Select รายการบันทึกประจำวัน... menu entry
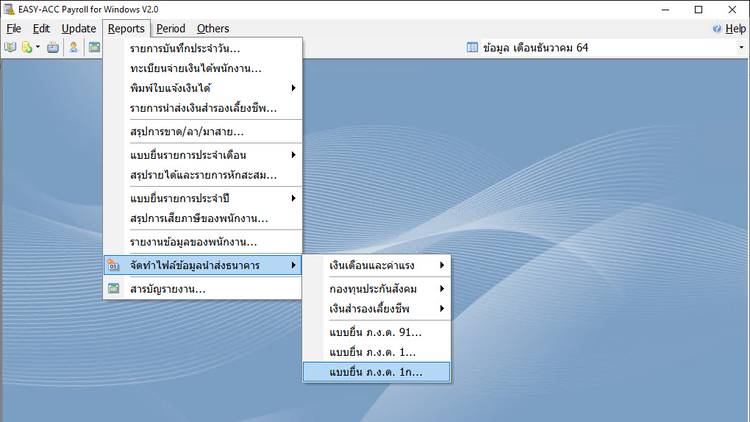 (x=203, y=48)
